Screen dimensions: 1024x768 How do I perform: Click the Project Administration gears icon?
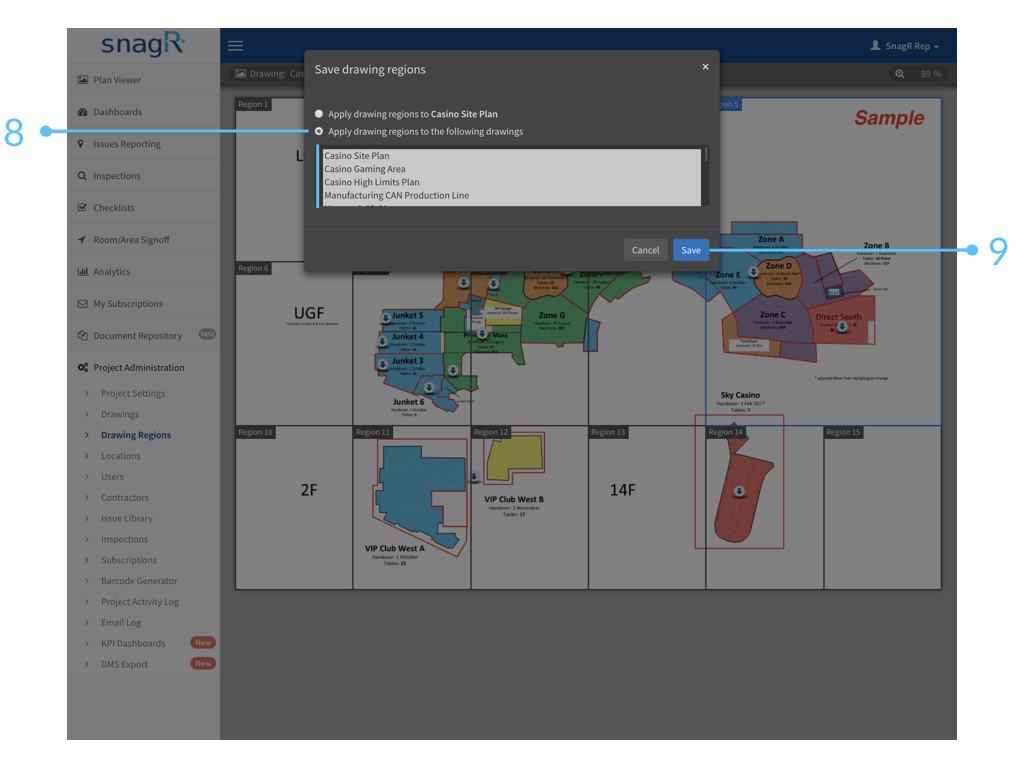83,368
